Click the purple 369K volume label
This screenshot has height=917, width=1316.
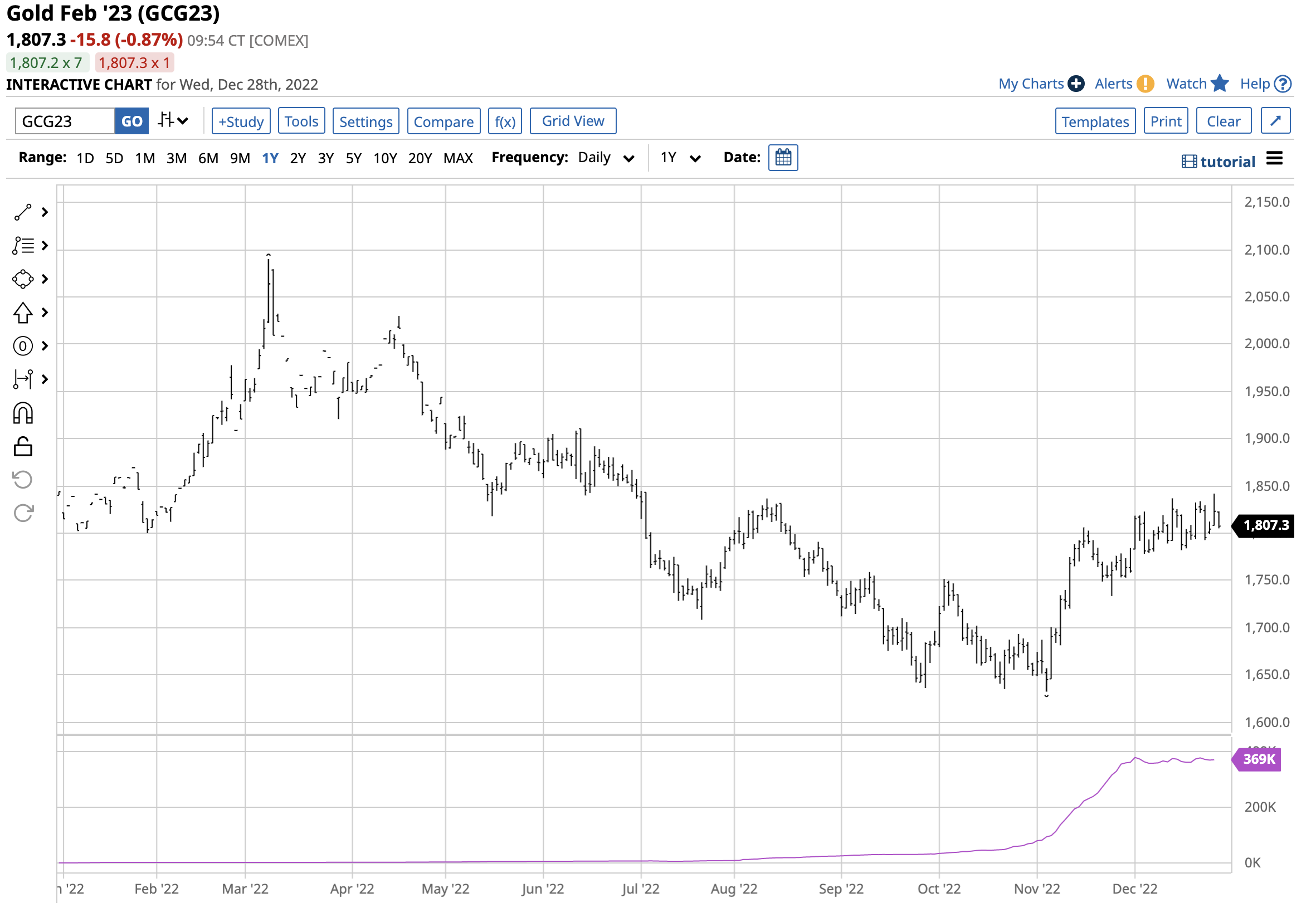(x=1259, y=760)
